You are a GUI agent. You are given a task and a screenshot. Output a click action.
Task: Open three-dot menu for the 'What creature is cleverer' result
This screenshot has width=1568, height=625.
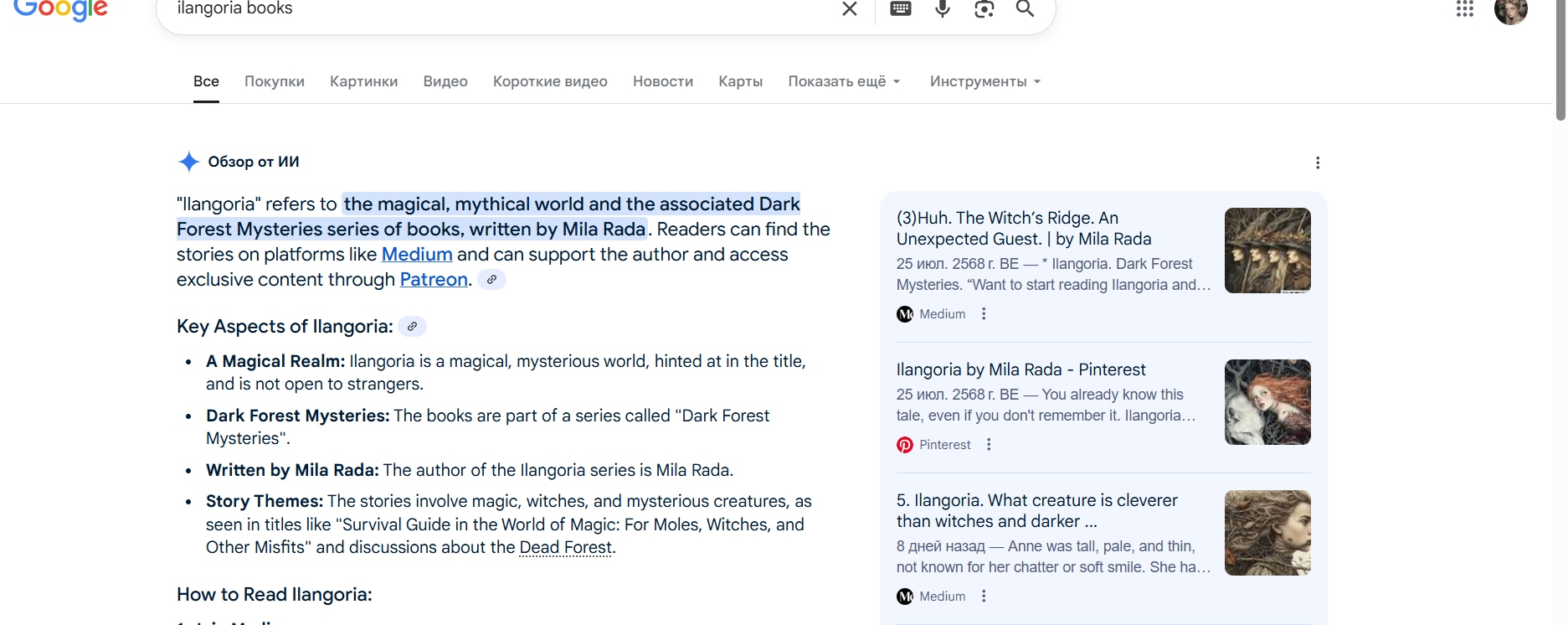[984, 597]
